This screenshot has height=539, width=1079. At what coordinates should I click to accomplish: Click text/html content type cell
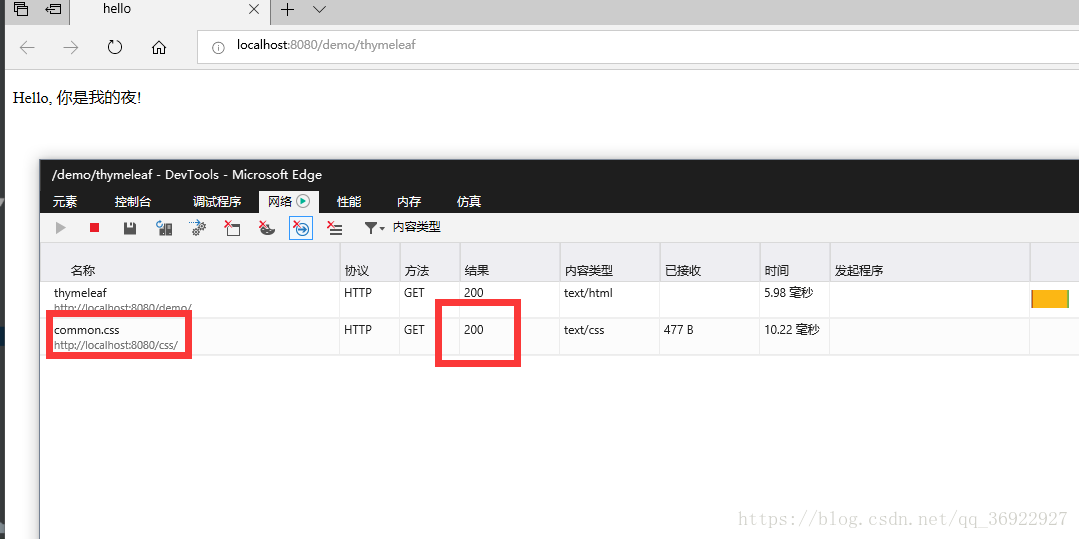[x=588, y=293]
